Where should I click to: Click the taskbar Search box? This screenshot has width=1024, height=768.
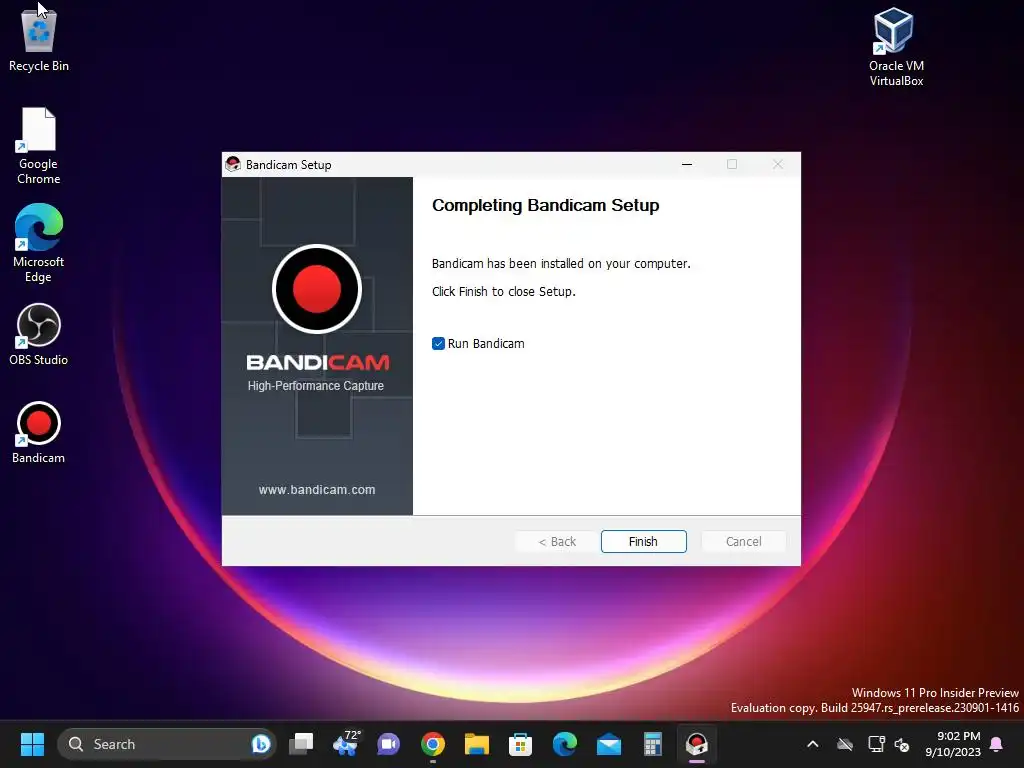[x=167, y=744]
